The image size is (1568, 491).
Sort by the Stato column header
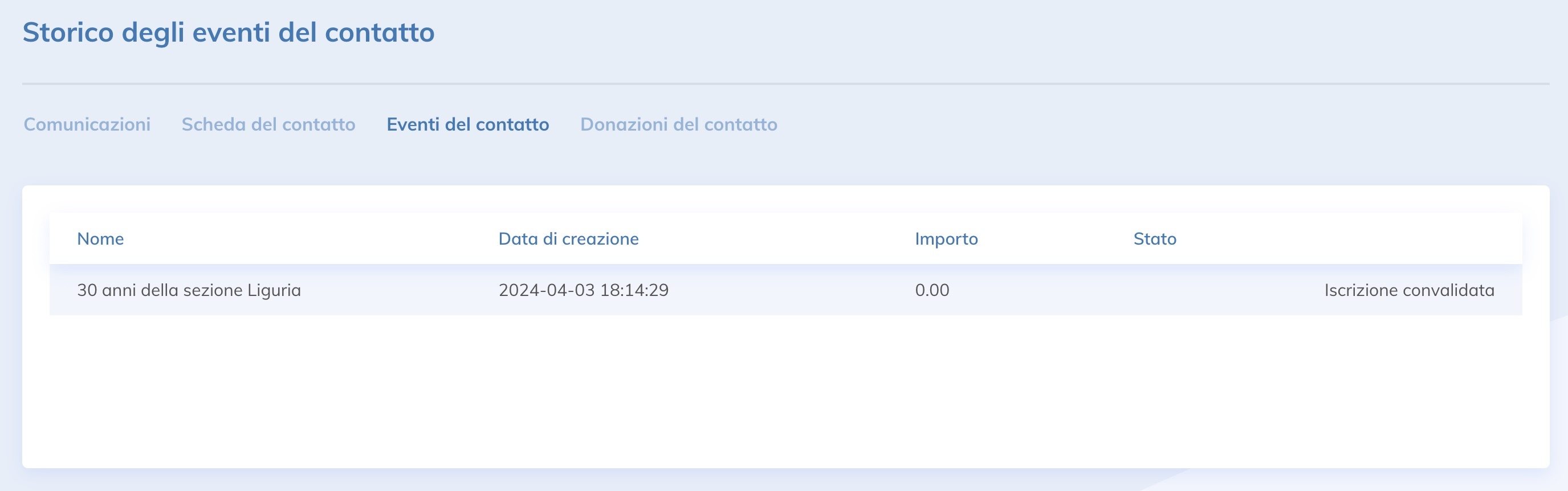click(x=1154, y=239)
